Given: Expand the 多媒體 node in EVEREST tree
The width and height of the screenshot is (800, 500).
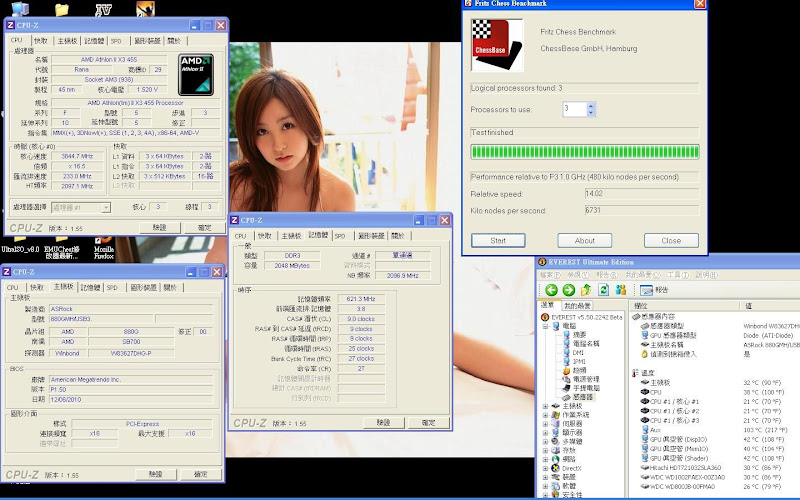Looking at the screenshot, I should click(545, 441).
